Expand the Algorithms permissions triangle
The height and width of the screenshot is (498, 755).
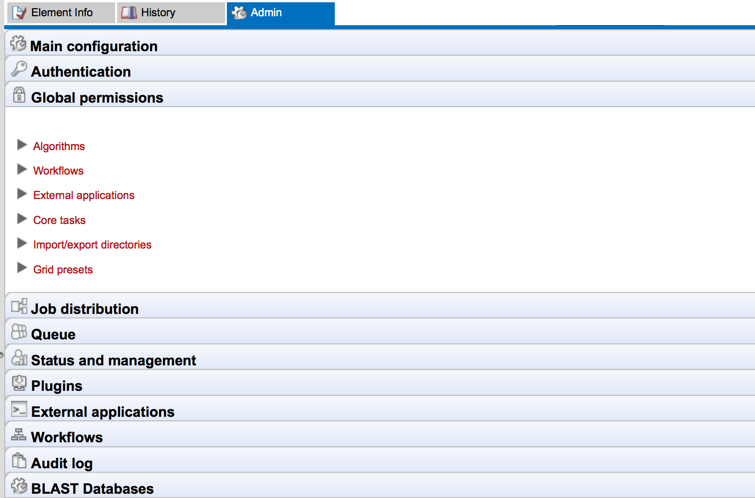click(x=22, y=144)
